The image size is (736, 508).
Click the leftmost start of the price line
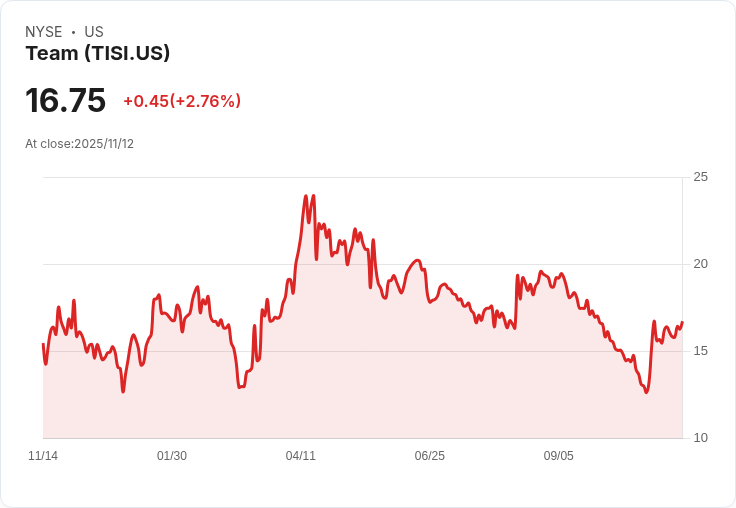(x=43, y=344)
